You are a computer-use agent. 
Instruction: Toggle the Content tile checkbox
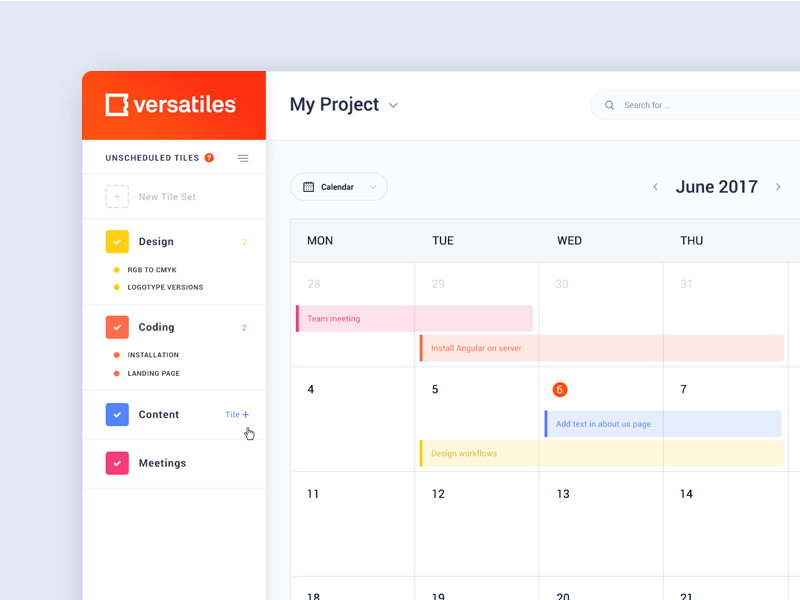[x=117, y=414]
